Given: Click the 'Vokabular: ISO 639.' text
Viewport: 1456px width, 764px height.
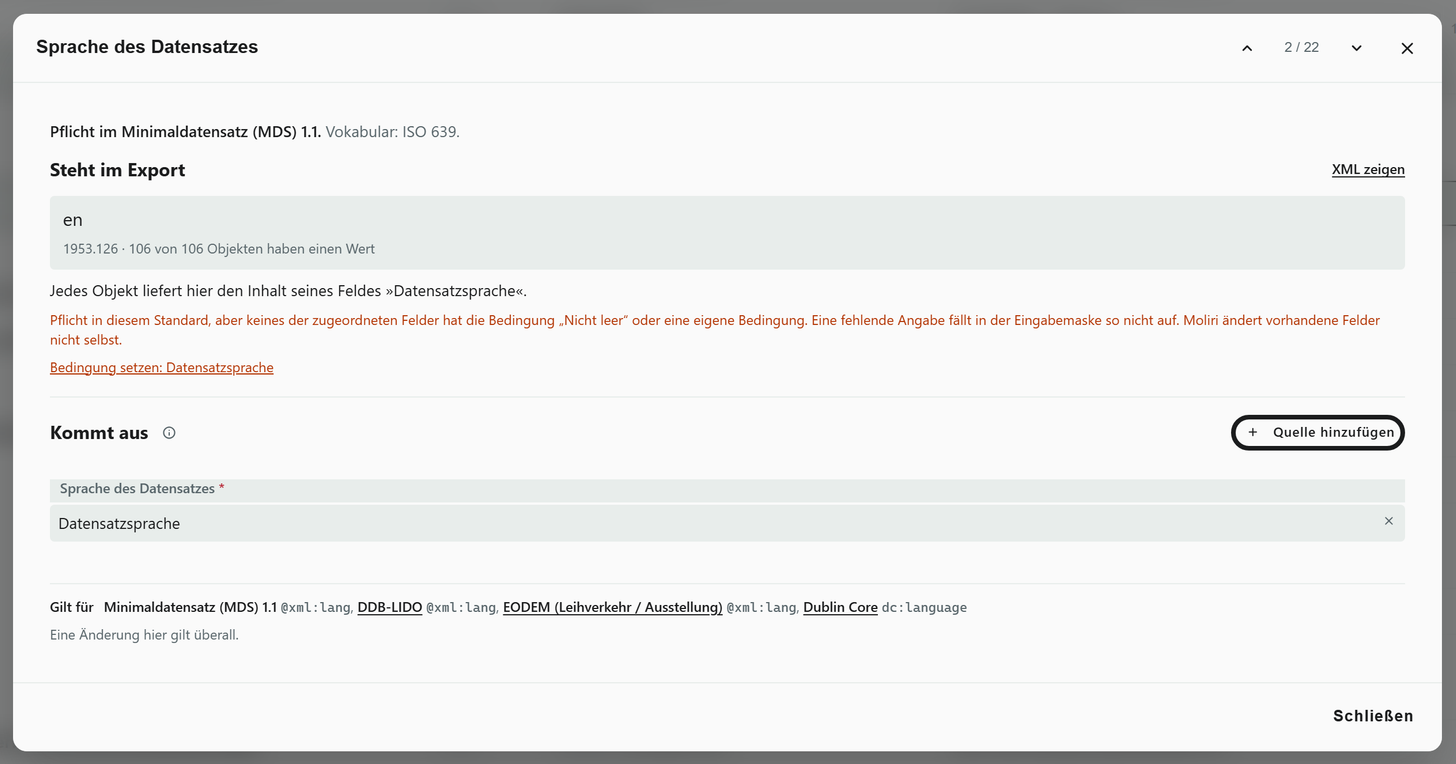Looking at the screenshot, I should [x=393, y=131].
